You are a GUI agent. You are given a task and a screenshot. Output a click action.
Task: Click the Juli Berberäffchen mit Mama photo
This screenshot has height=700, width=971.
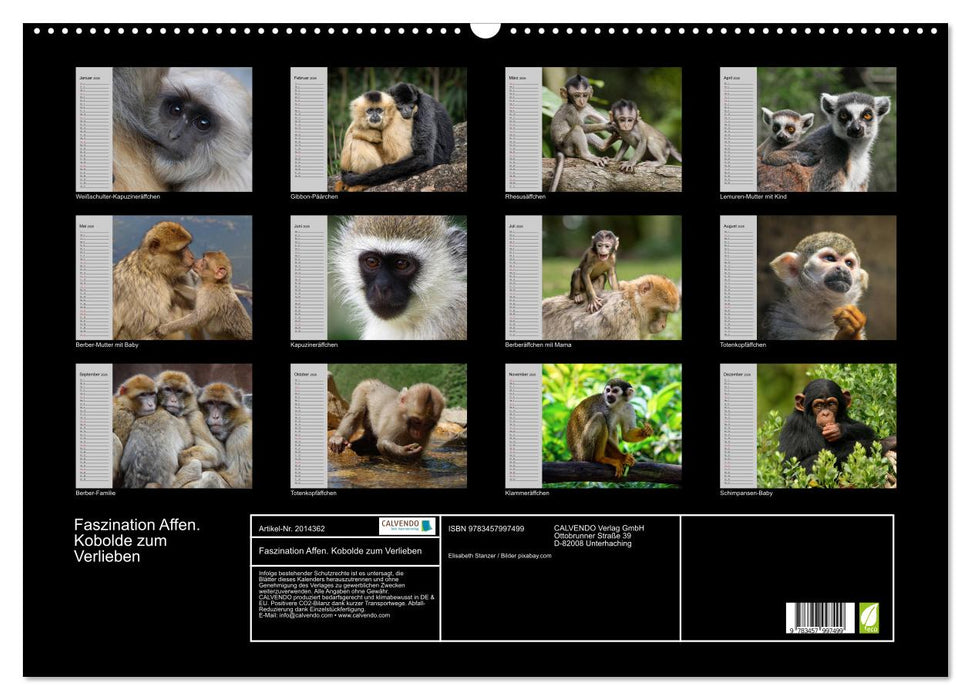611,277
